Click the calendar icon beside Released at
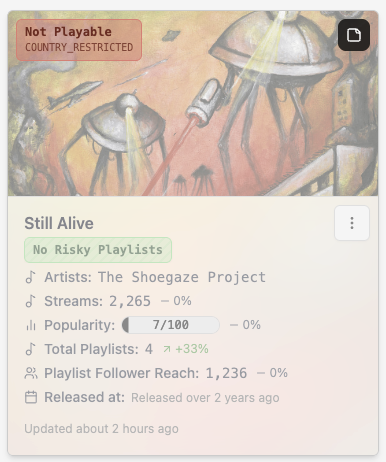Viewport: 386px width, 462px height. [x=31, y=397]
